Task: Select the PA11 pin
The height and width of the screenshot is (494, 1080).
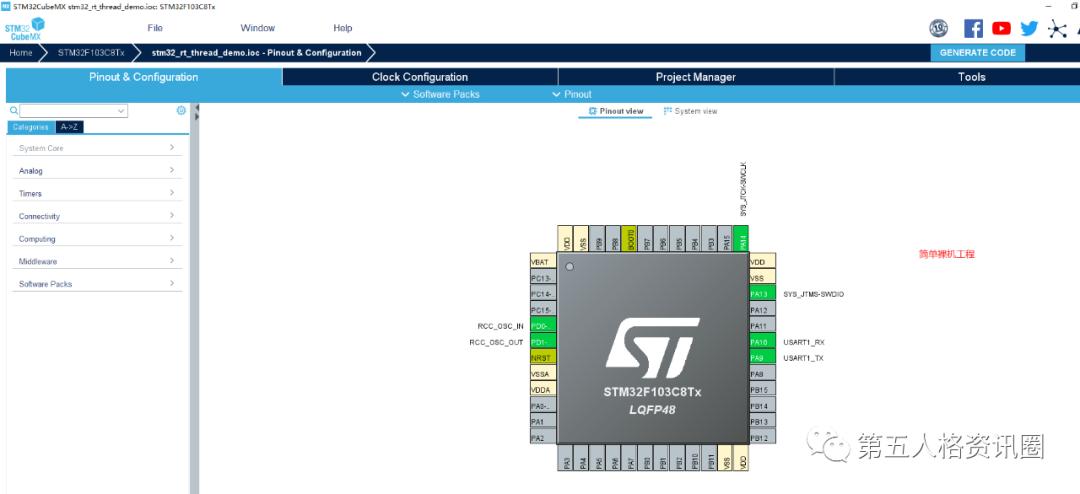Action: [762, 326]
